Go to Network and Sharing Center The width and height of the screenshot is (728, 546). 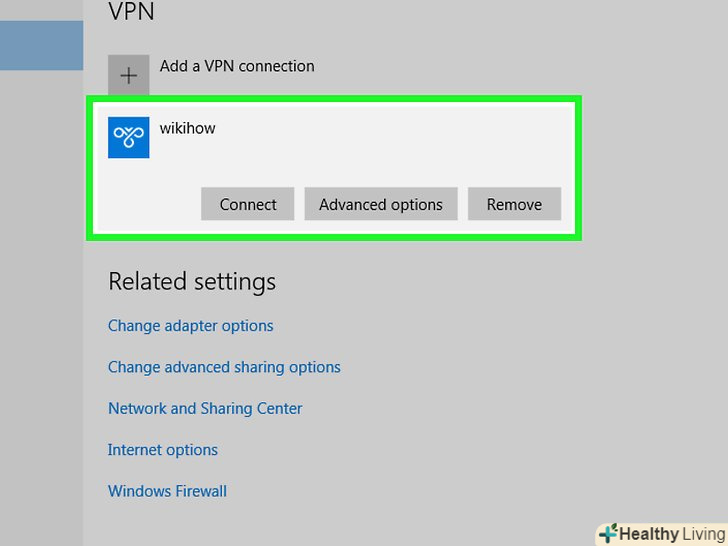(205, 408)
